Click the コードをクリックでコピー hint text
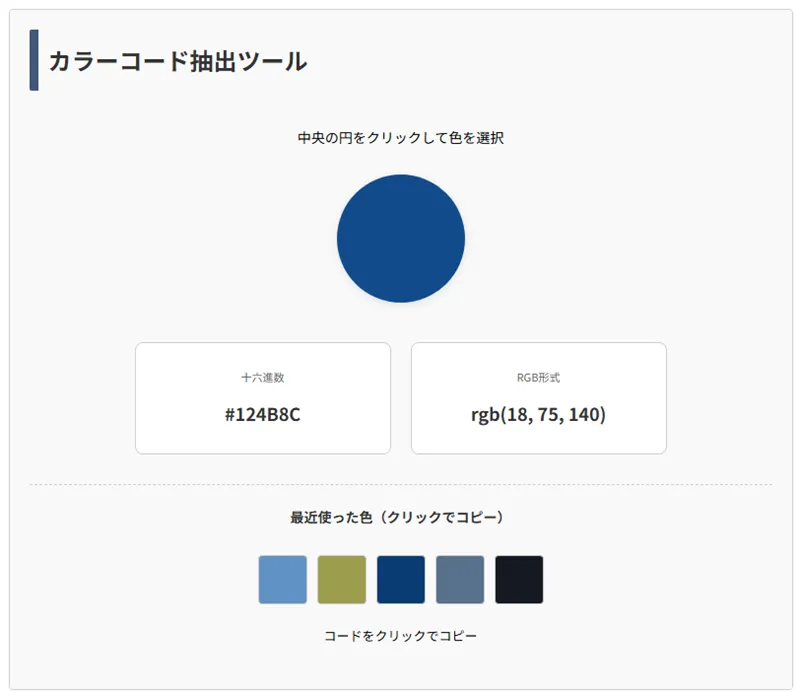This screenshot has width=800, height=697. click(400, 636)
